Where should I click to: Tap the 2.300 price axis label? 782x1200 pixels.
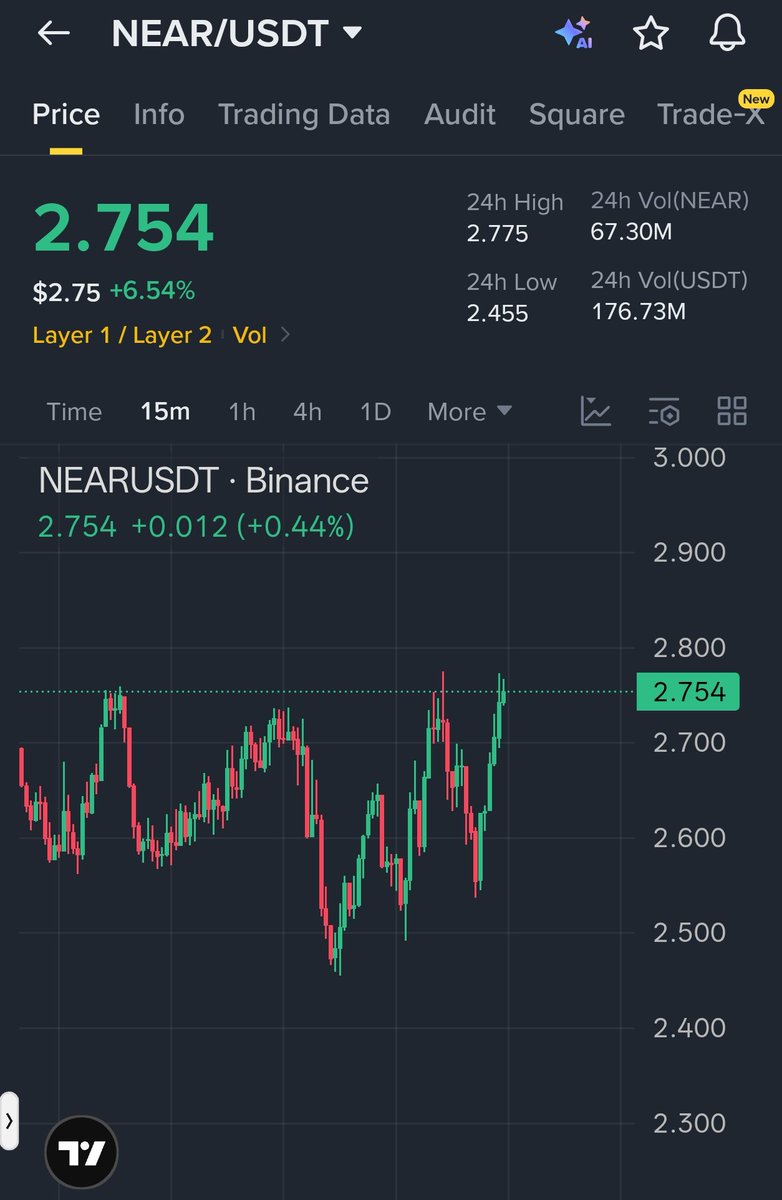point(689,1122)
